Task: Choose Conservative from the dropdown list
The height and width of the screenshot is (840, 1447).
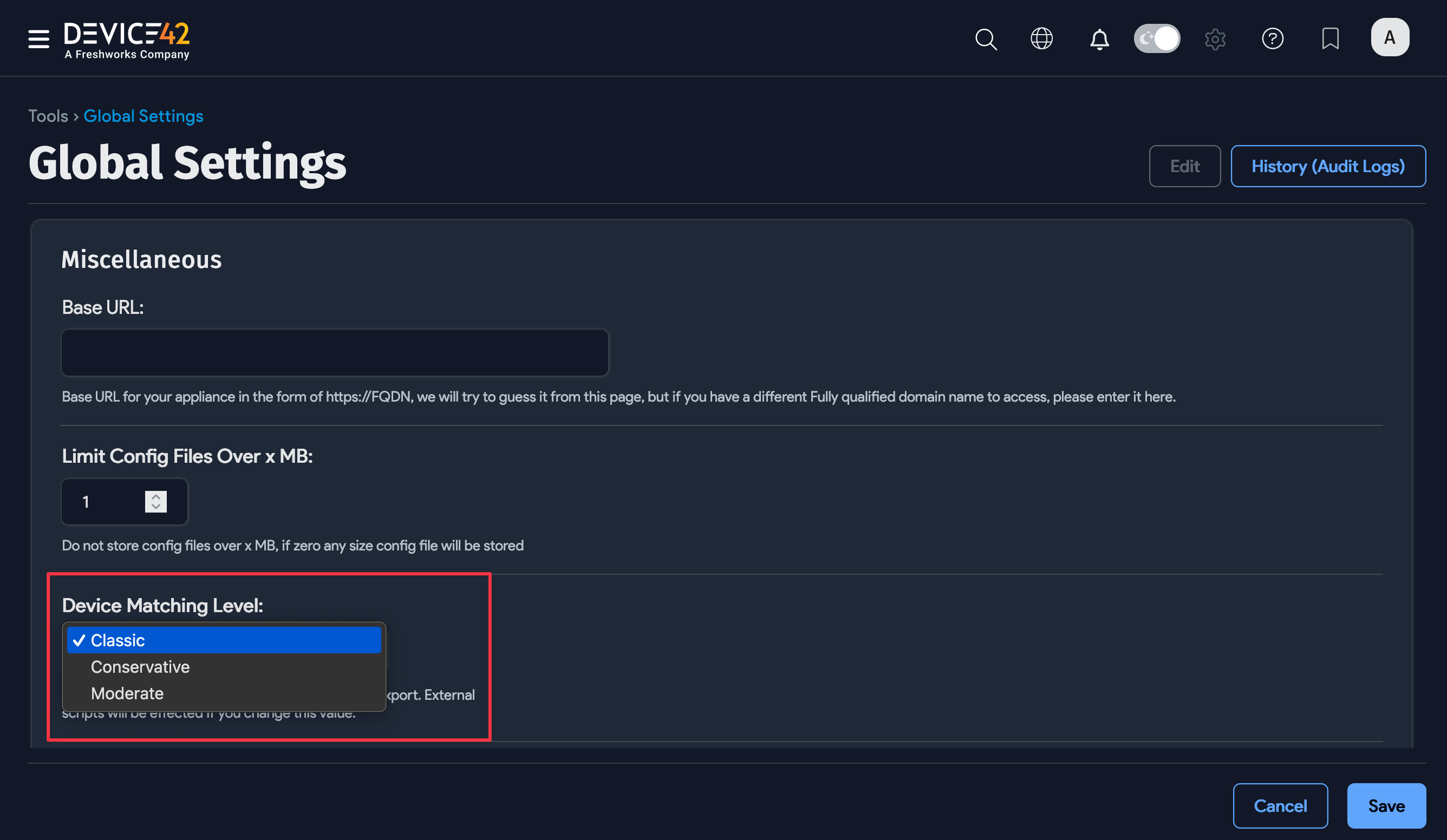Action: point(140,667)
